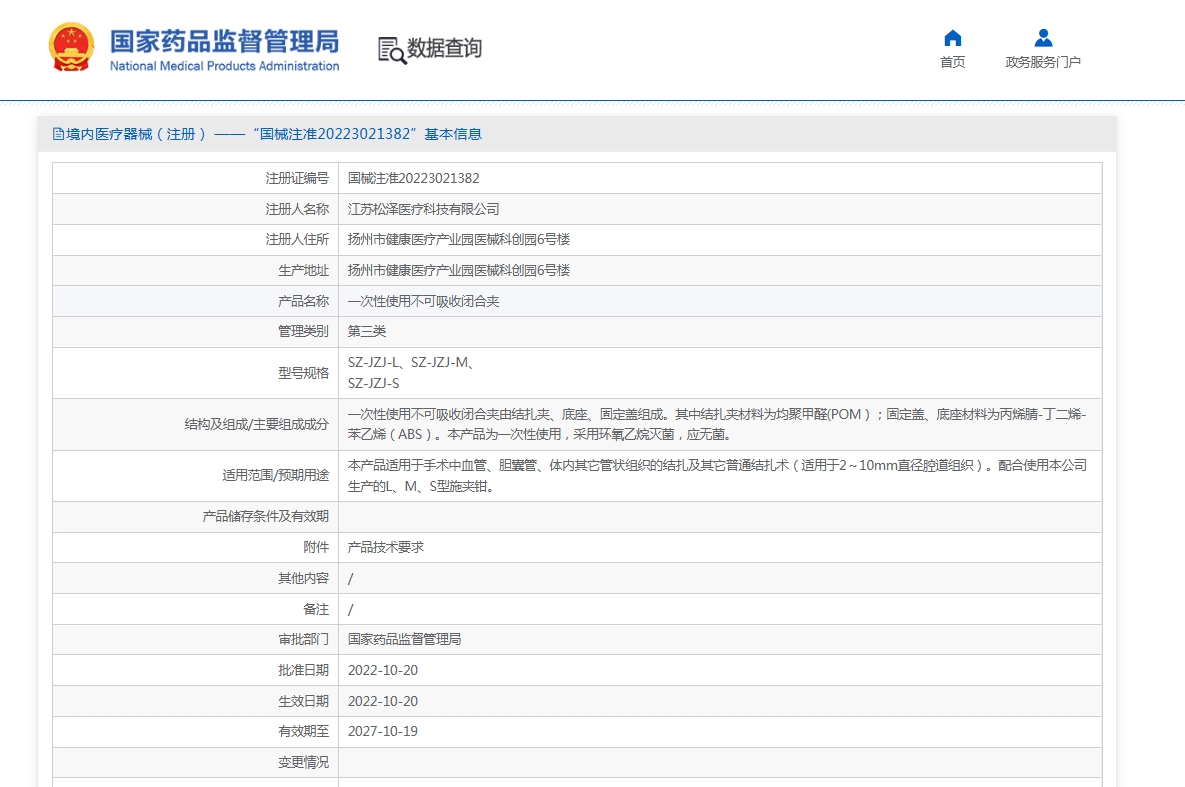Click the 产品储存条件及有效期 label
The height and width of the screenshot is (787, 1185).
pos(265,517)
